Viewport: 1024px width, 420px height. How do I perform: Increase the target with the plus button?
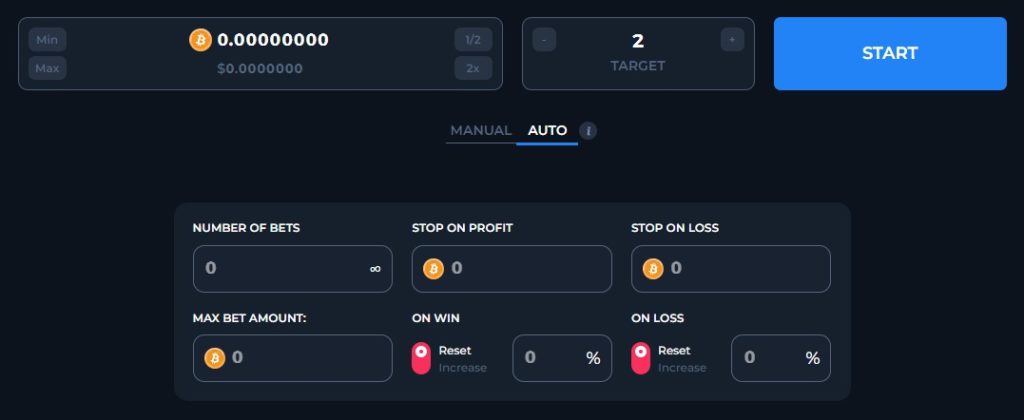(732, 40)
